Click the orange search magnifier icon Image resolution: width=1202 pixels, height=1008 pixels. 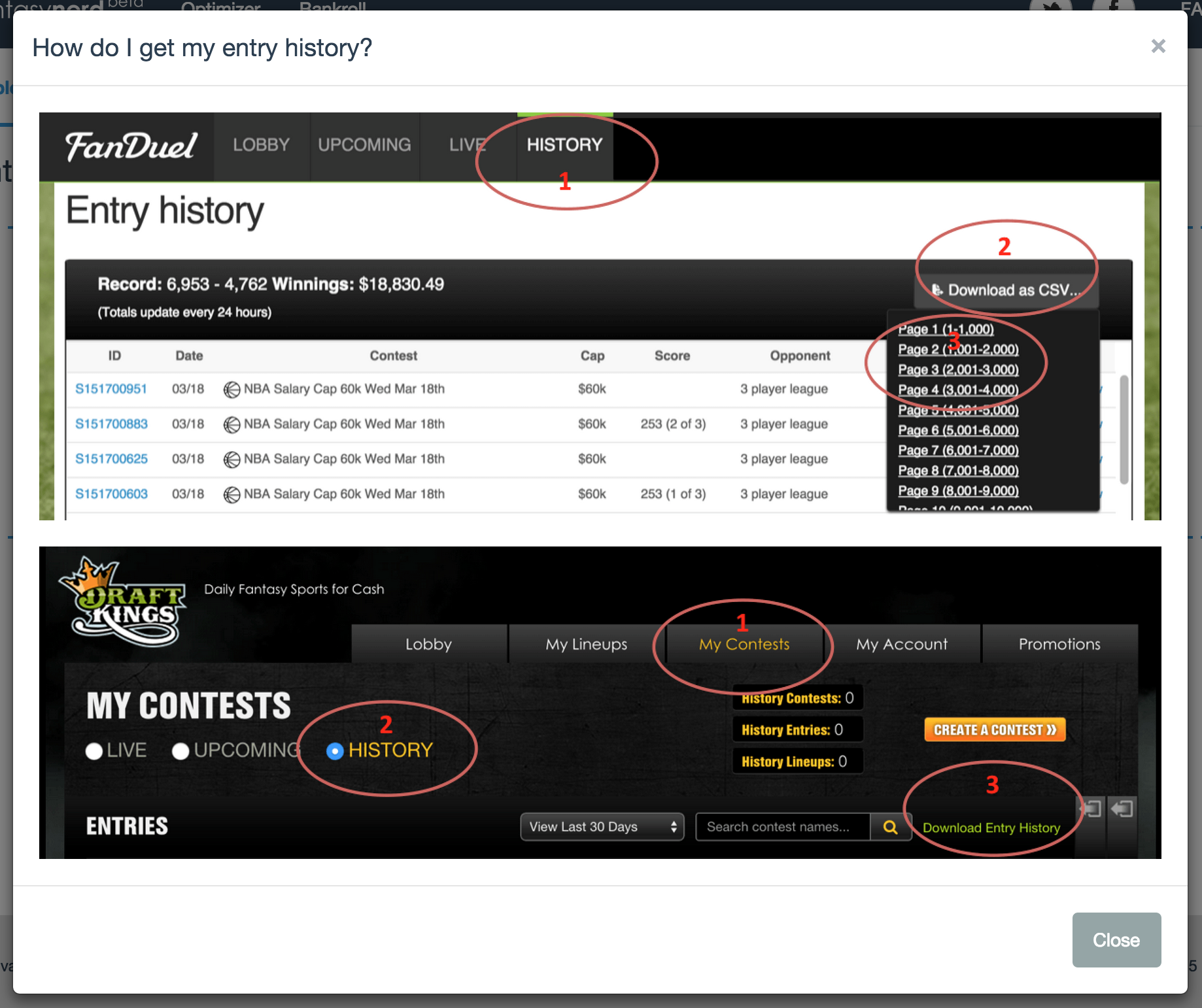890,827
